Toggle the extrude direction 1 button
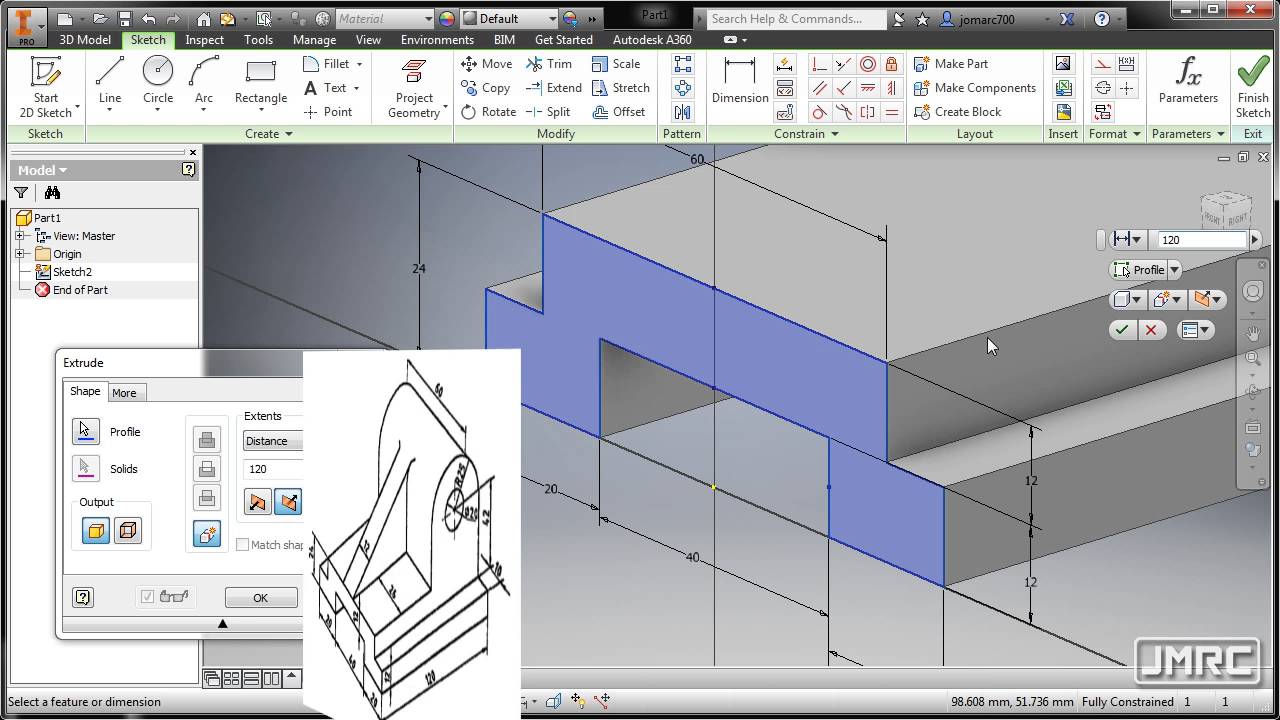1280x720 pixels. pos(257,502)
